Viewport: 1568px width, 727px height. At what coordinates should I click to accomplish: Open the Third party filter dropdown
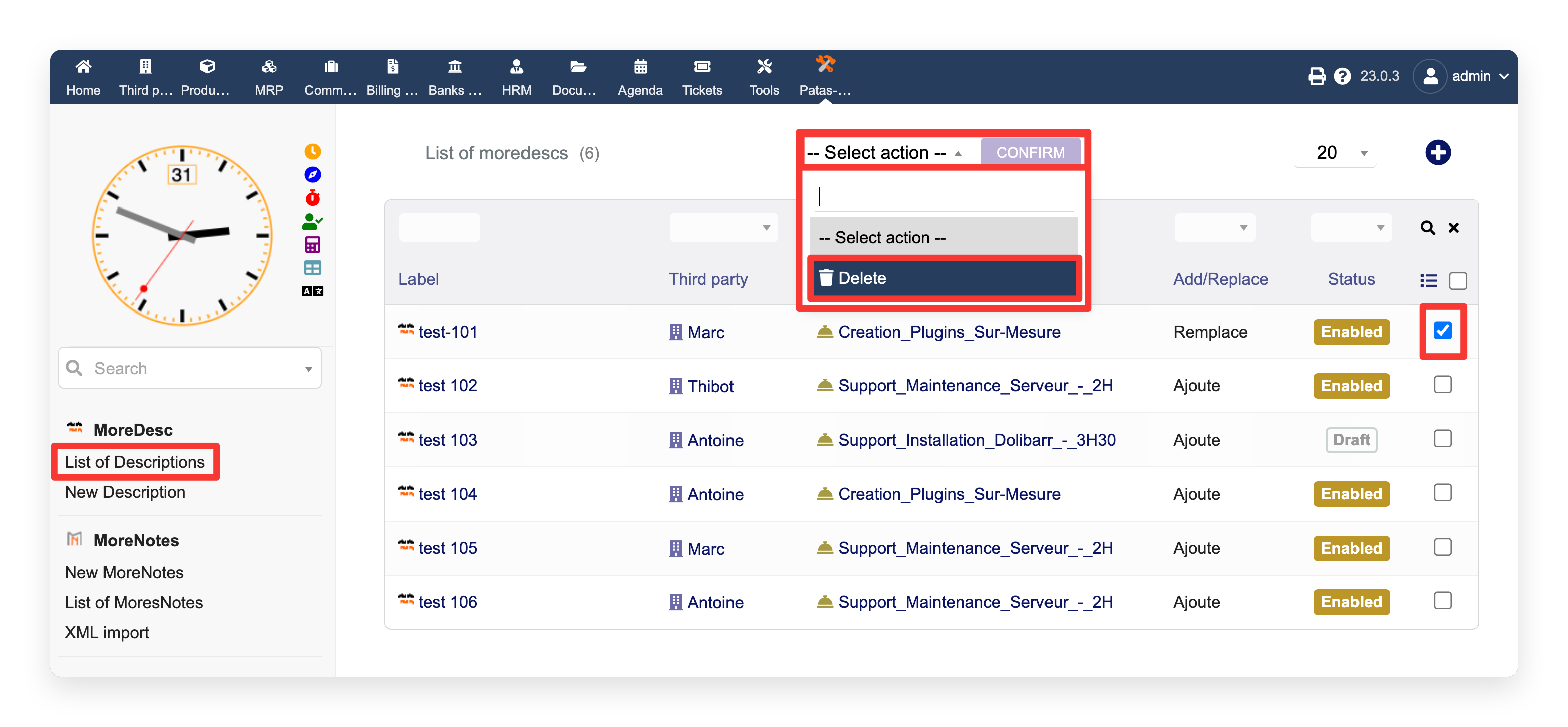coord(723,228)
